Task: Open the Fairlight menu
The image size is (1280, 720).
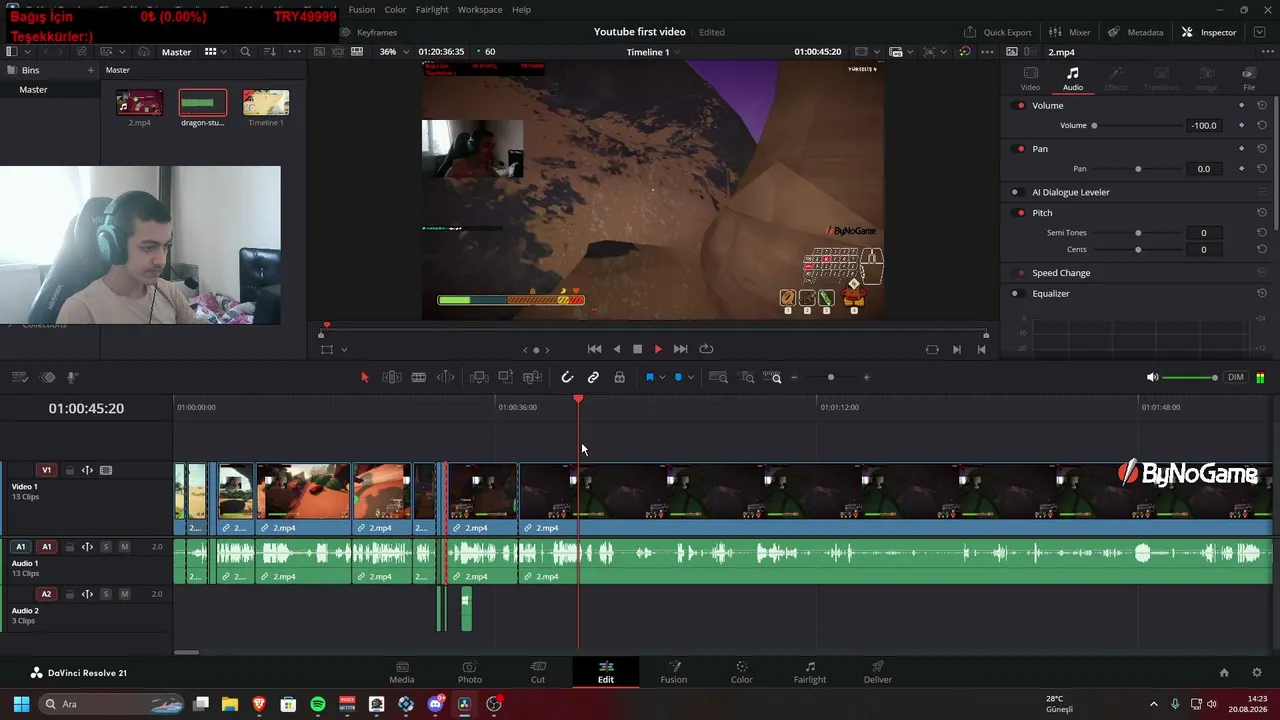Action: 432,9
